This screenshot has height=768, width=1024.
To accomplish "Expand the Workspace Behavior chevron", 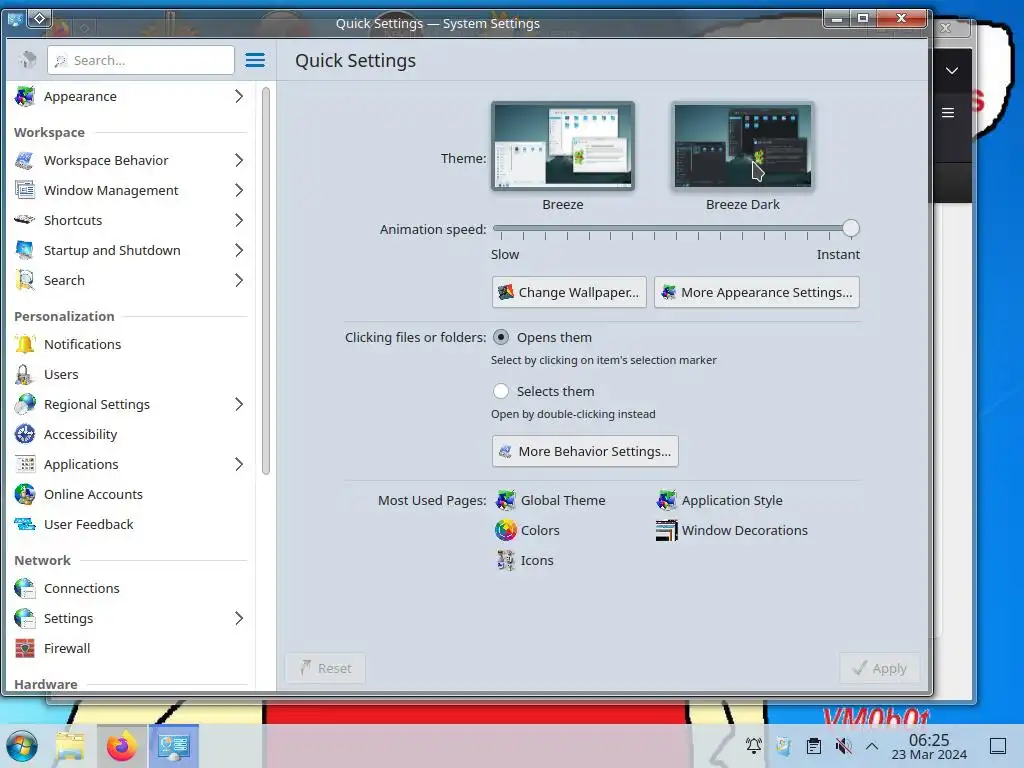I will (x=239, y=160).
